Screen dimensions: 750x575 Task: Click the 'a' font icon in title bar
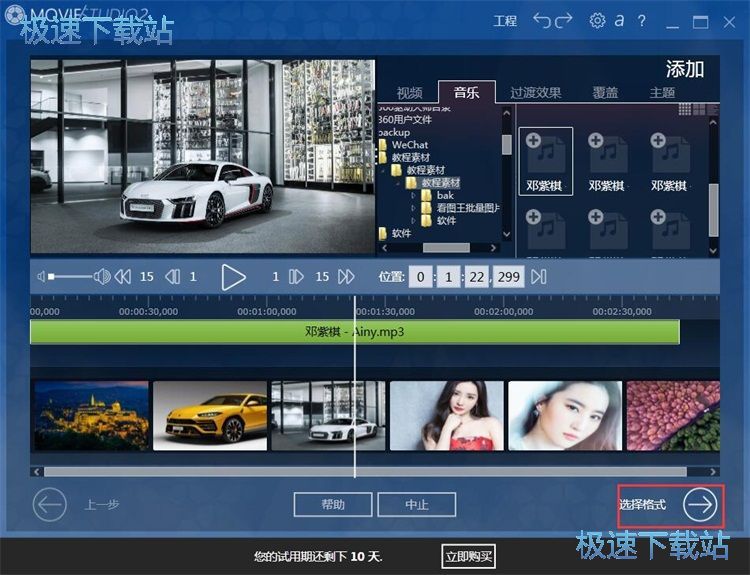click(619, 21)
